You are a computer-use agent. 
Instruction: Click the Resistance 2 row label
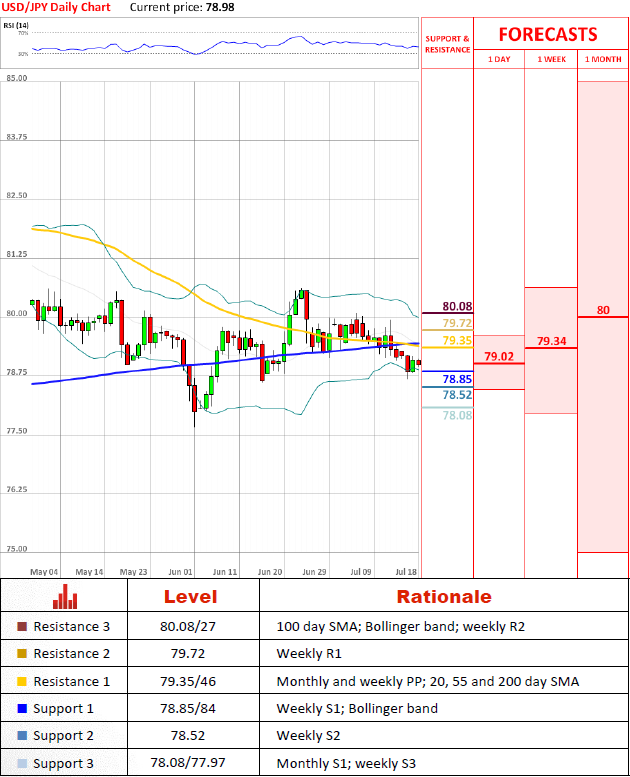71,654
